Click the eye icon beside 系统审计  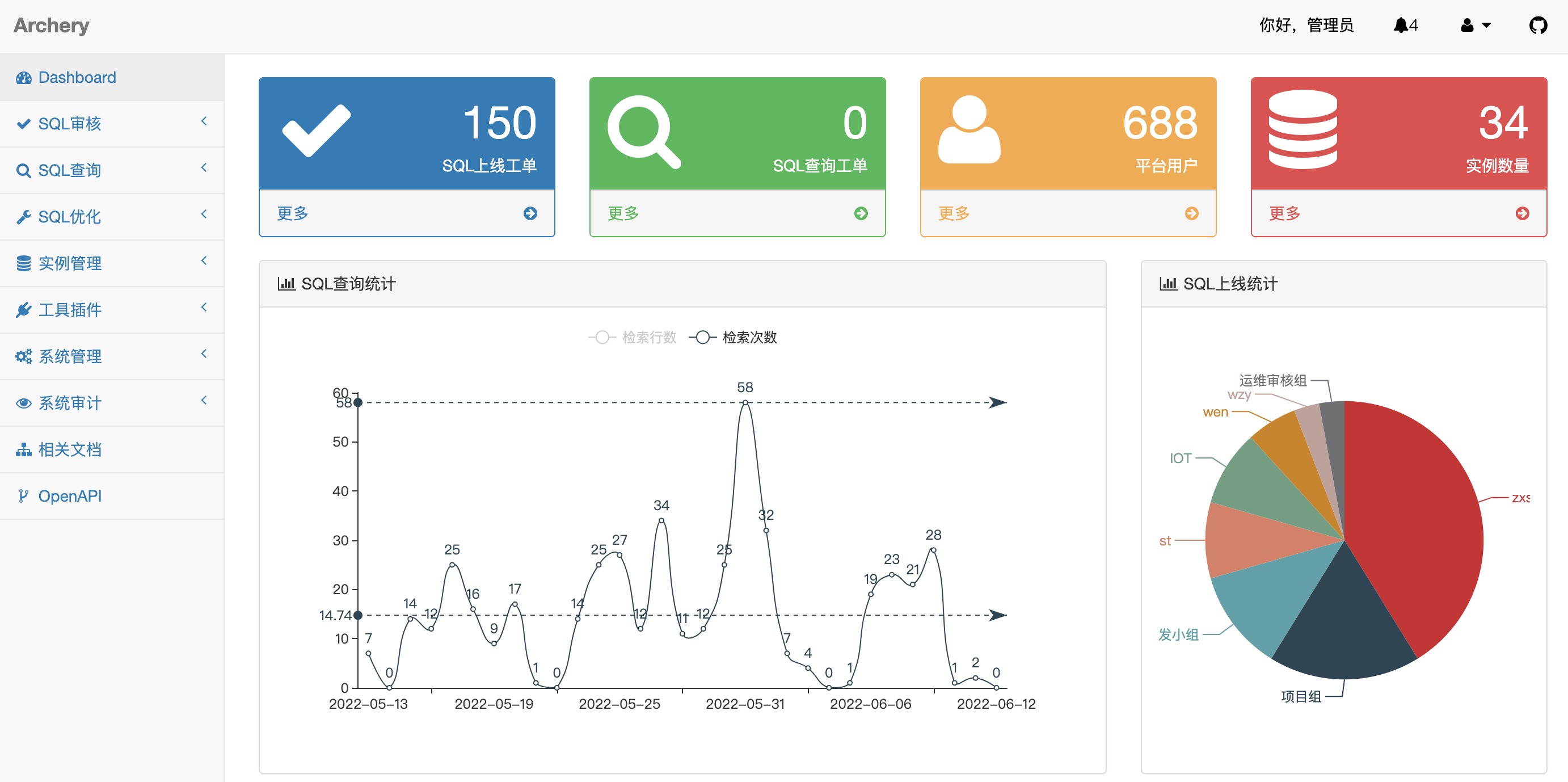click(24, 402)
